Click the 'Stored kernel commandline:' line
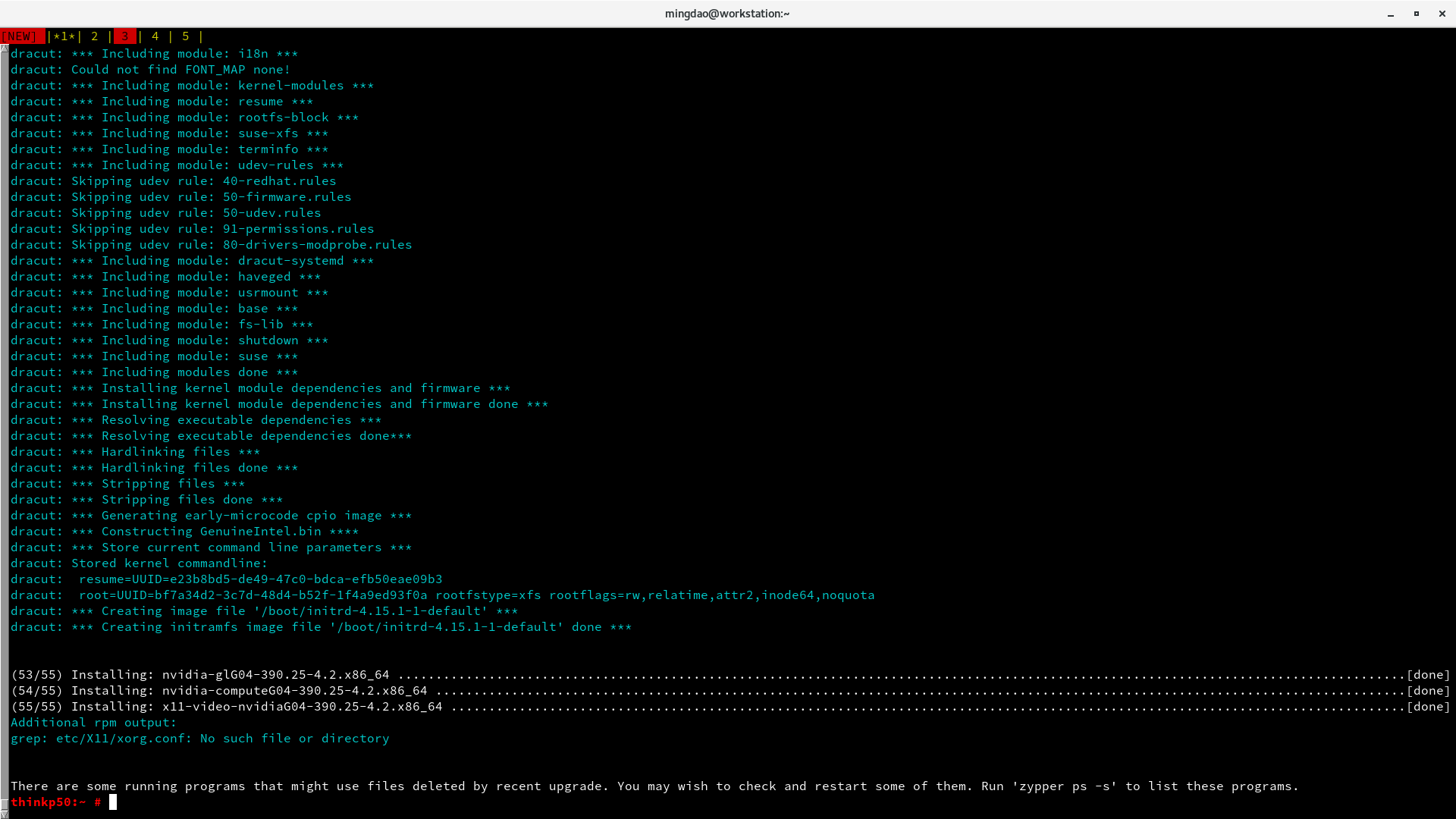The image size is (1456, 819). tap(140, 563)
